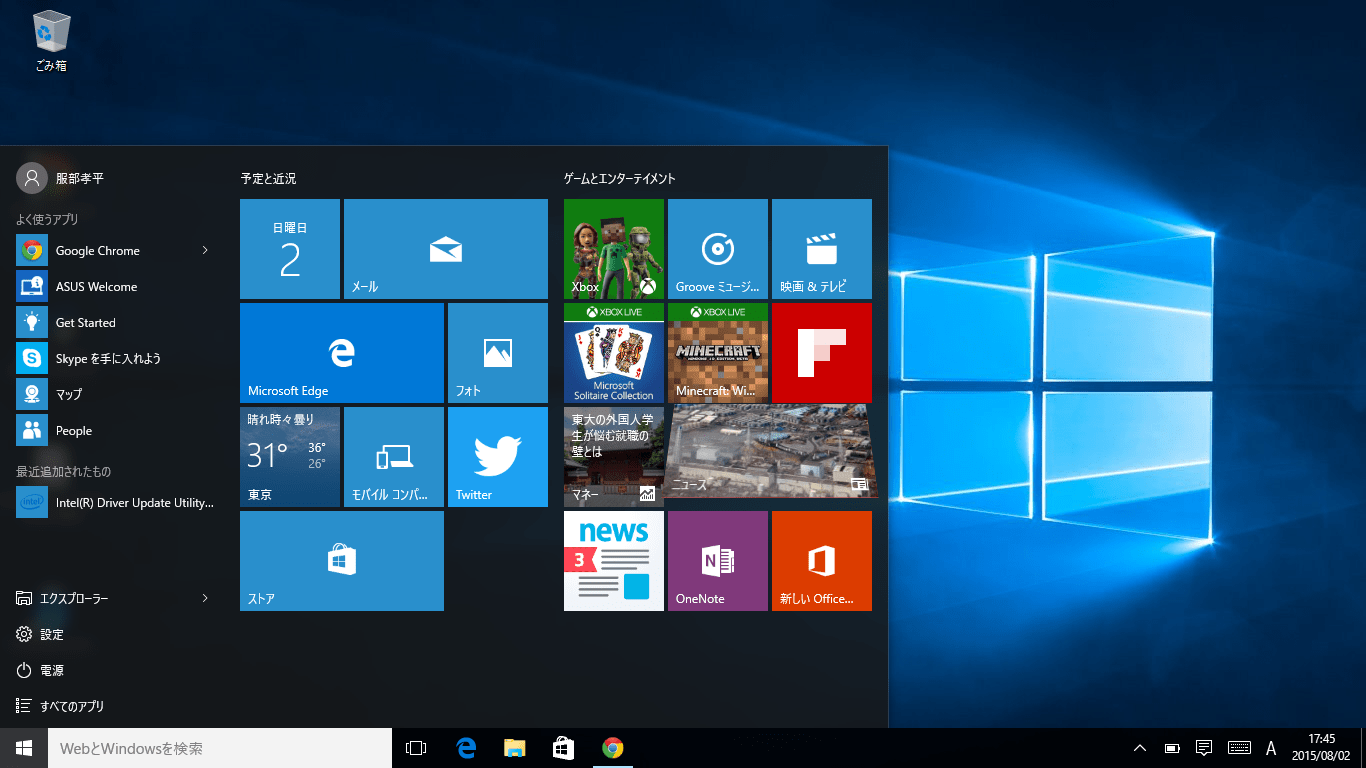Open the touch keyboard icon
Screen dimensions: 1366x768
(x=1239, y=748)
